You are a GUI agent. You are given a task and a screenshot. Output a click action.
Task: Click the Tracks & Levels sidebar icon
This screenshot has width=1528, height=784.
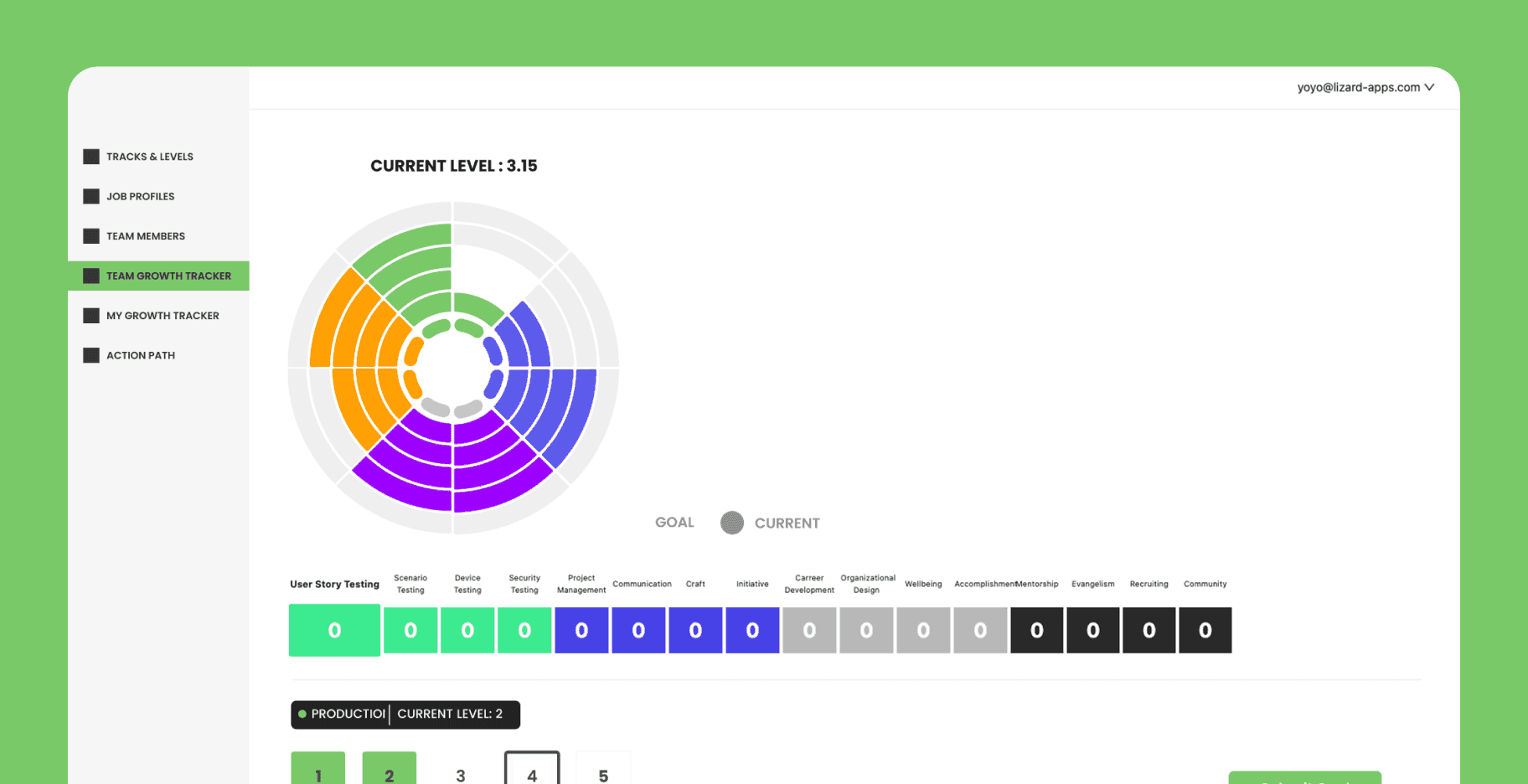(91, 157)
